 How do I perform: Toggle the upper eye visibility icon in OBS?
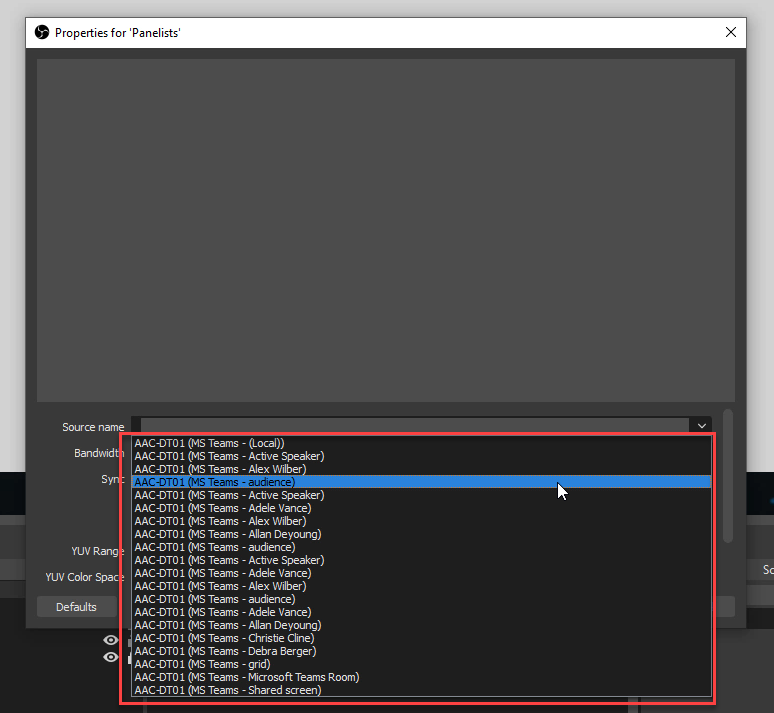111,640
